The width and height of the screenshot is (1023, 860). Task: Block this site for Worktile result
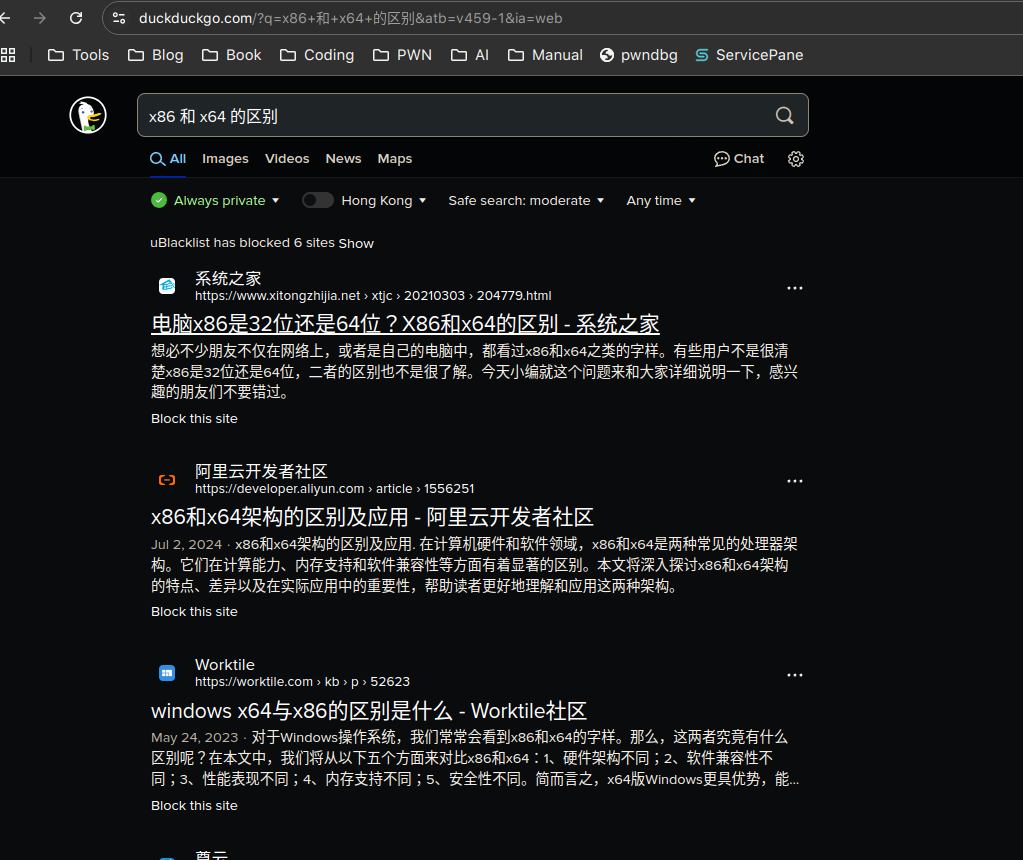[194, 806]
